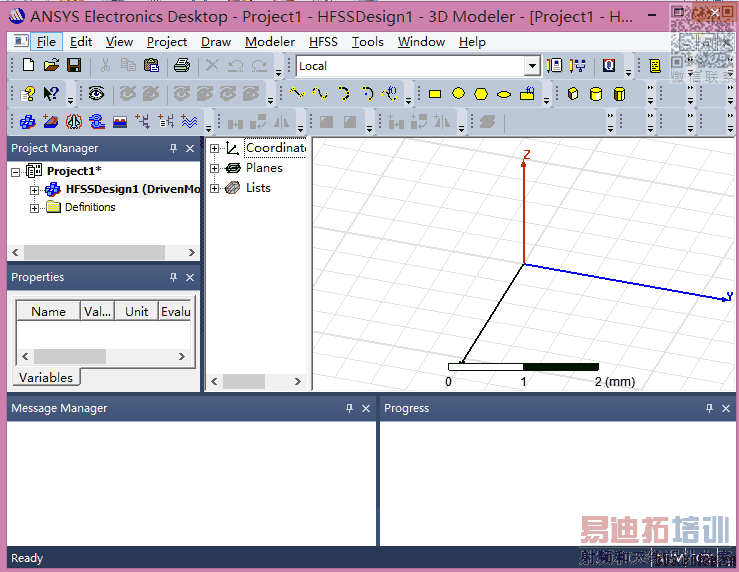The width and height of the screenshot is (739, 572).
Task: Expand the HFSSDesign1 tree node
Action: 34,190
